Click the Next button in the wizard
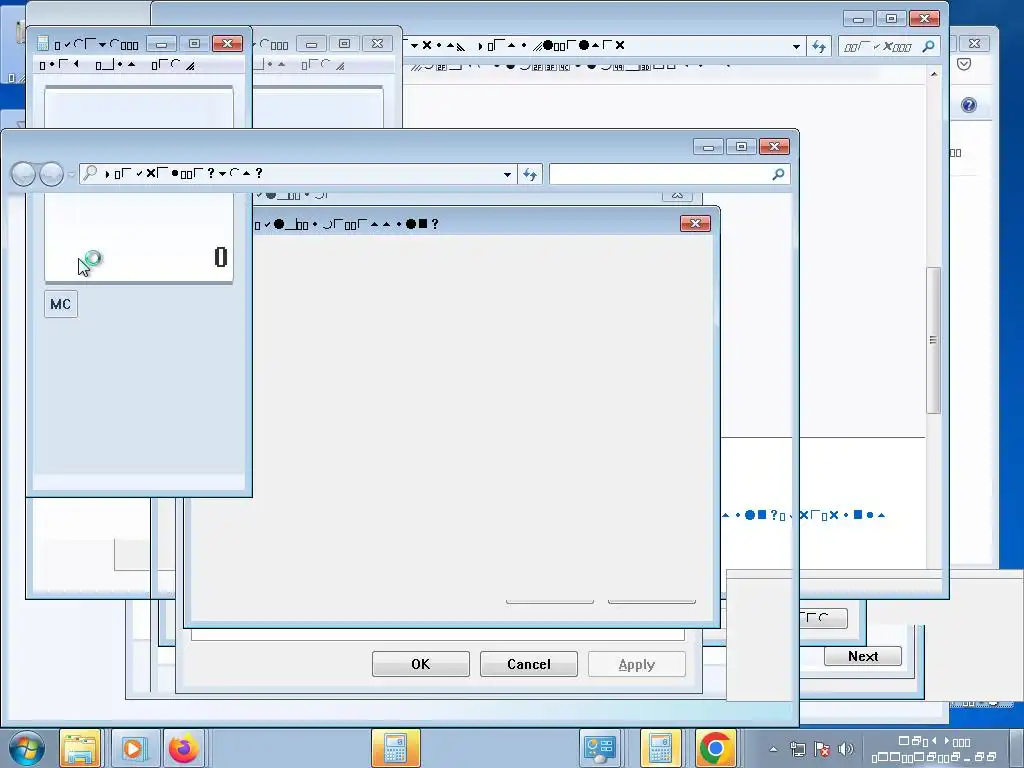Viewport: 1024px width, 768px height. pos(863,656)
